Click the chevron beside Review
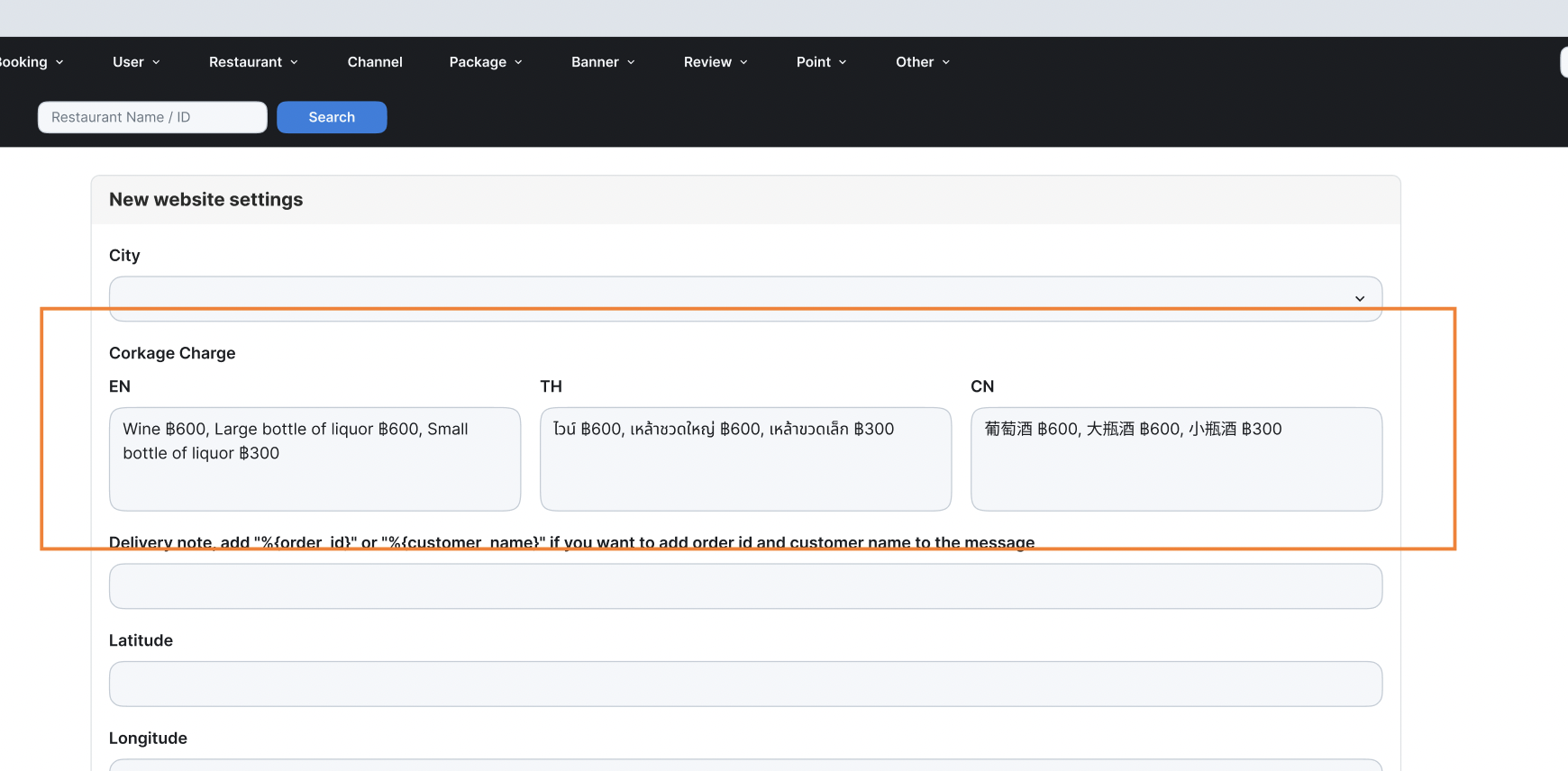Screen dimensions: 1568x771 743,62
